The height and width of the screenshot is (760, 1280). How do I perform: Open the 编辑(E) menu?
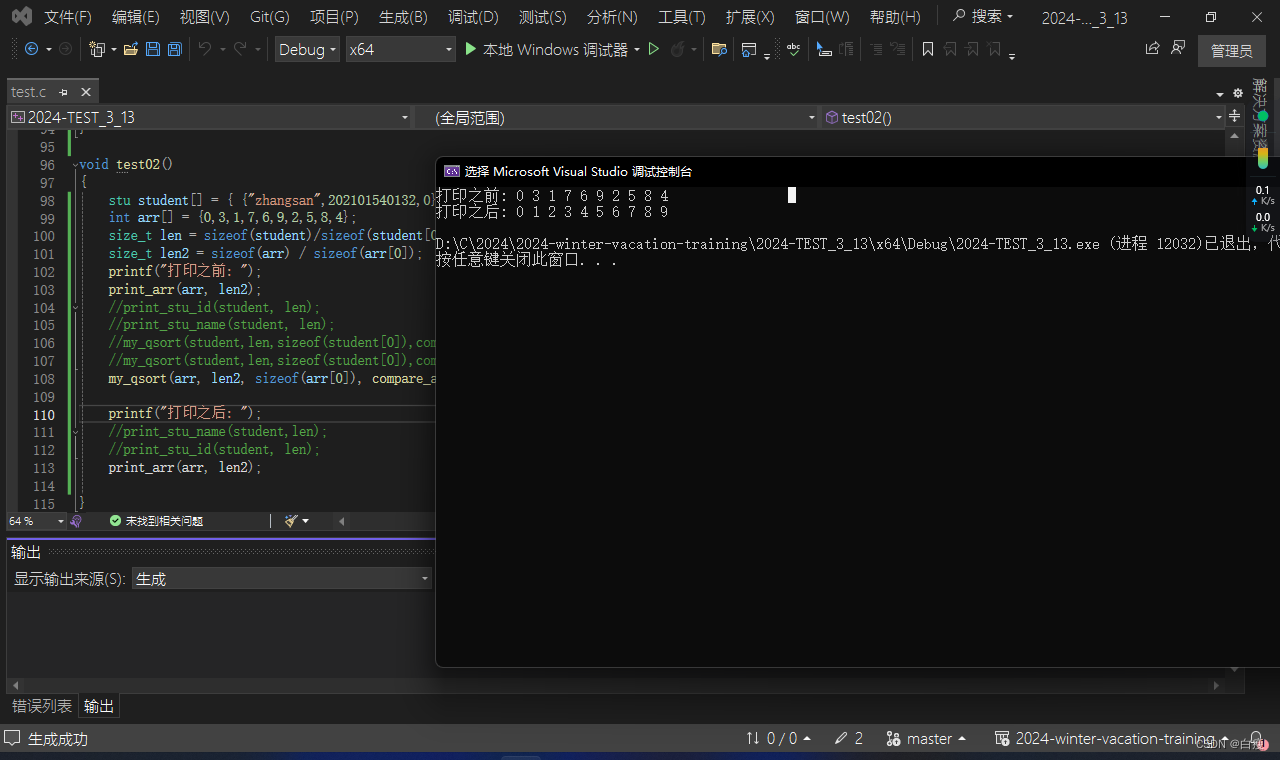(136, 17)
